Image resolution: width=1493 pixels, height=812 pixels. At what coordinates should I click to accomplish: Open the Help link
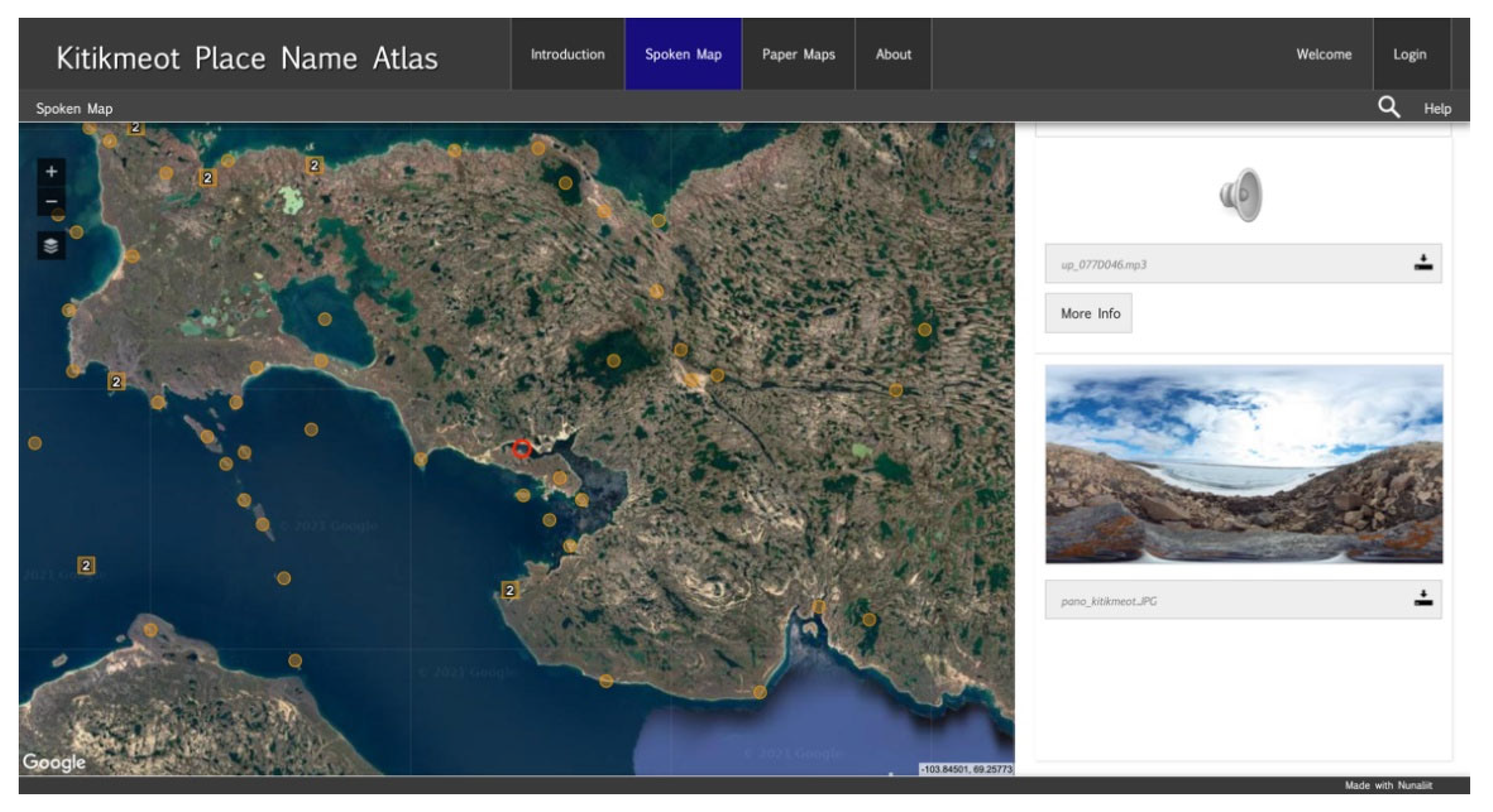(1437, 108)
